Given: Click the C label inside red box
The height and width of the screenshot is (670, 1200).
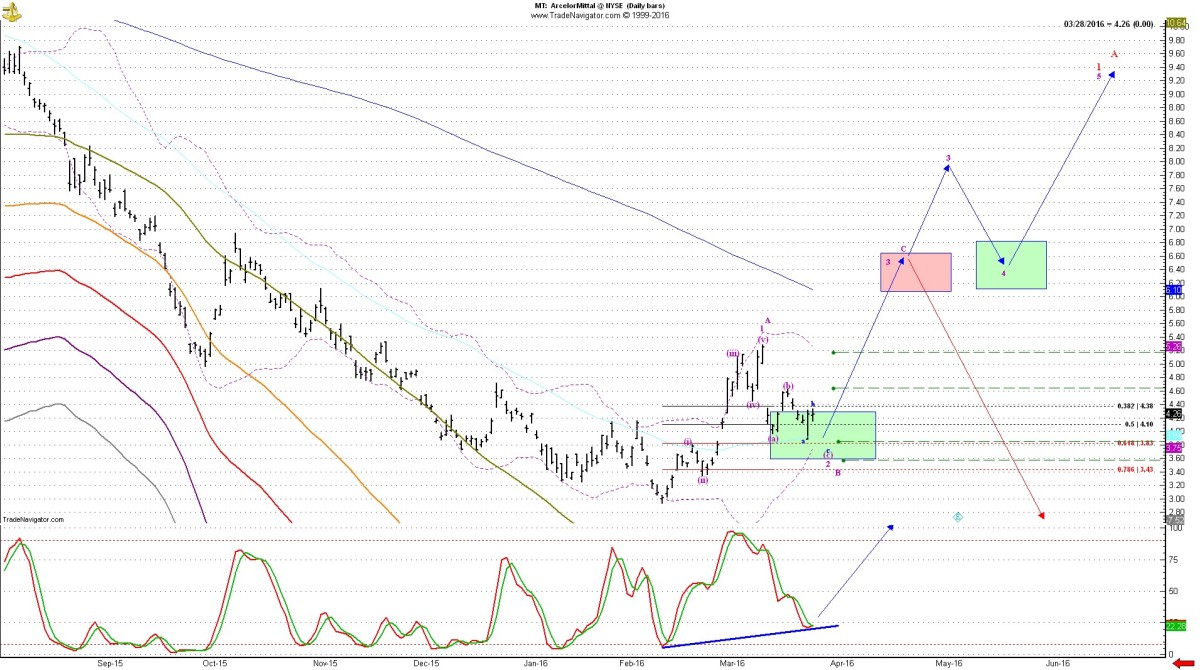Looking at the screenshot, I should coord(903,248).
